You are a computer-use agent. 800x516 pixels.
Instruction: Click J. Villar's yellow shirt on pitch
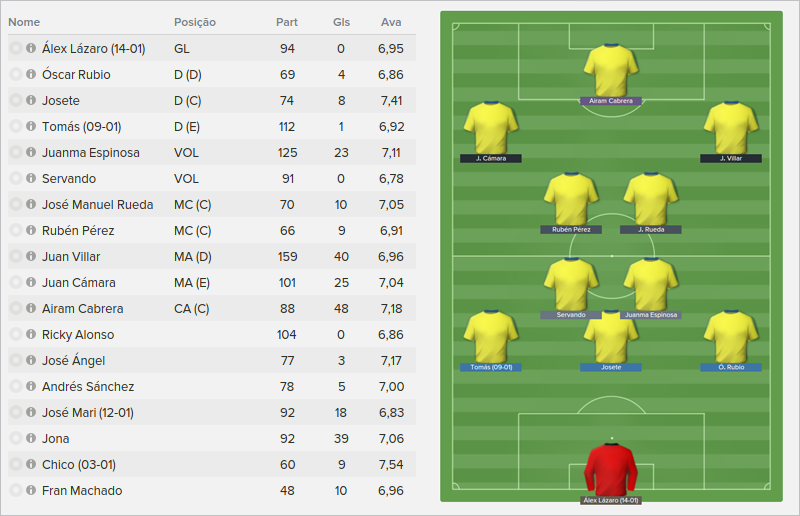click(x=731, y=128)
